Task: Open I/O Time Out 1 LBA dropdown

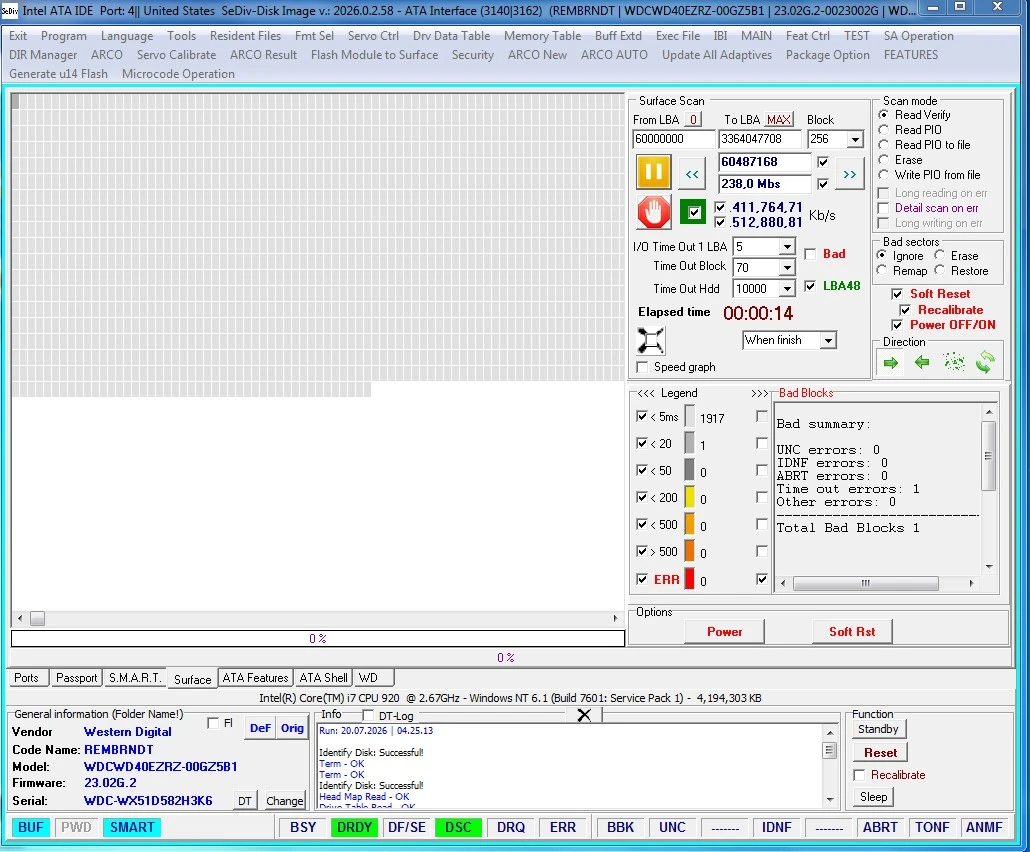Action: point(787,247)
